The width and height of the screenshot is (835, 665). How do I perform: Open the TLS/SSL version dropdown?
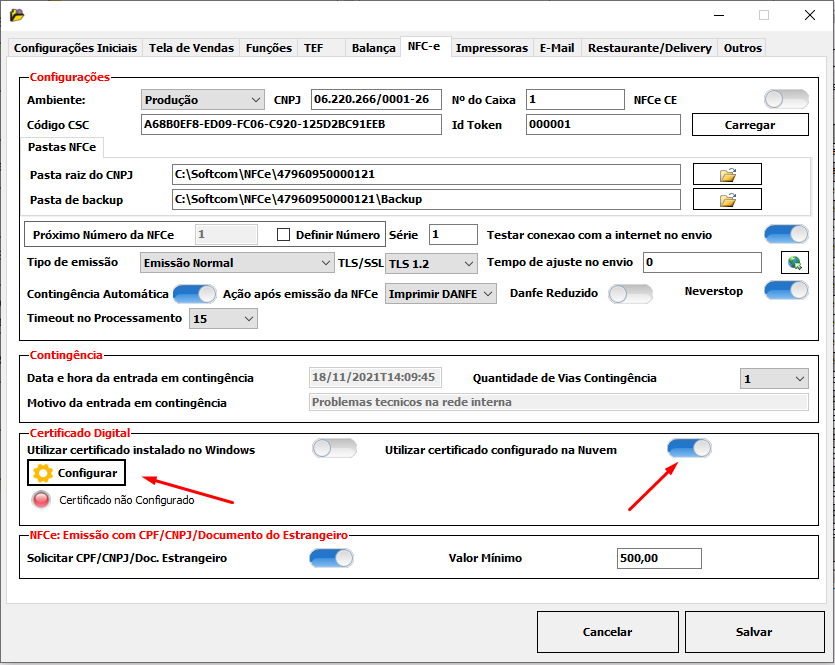[432, 263]
